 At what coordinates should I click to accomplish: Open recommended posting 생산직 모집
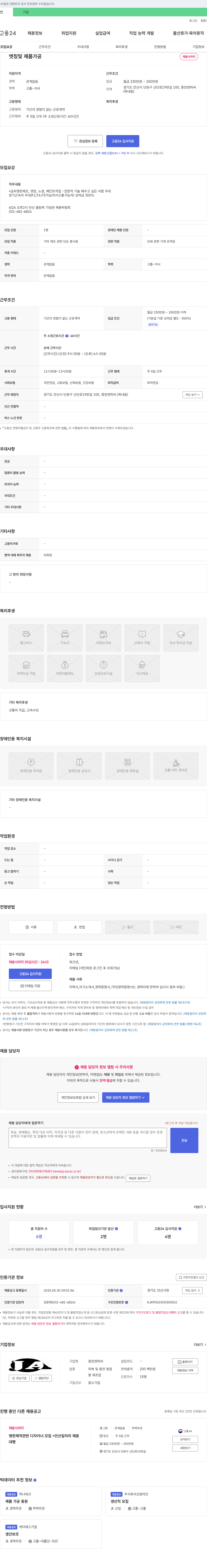(119, 1502)
